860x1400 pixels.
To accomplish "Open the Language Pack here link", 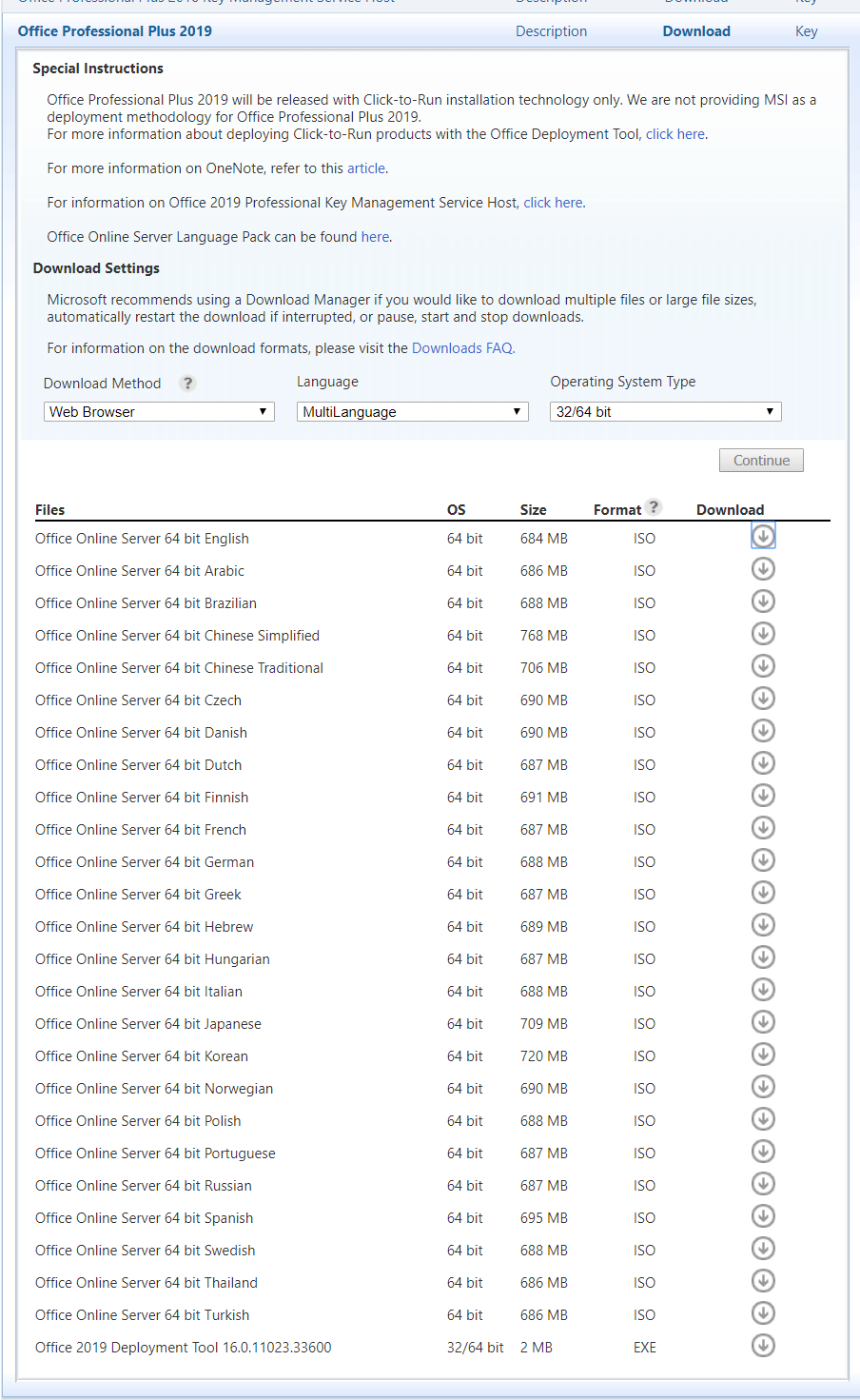I will [375, 237].
